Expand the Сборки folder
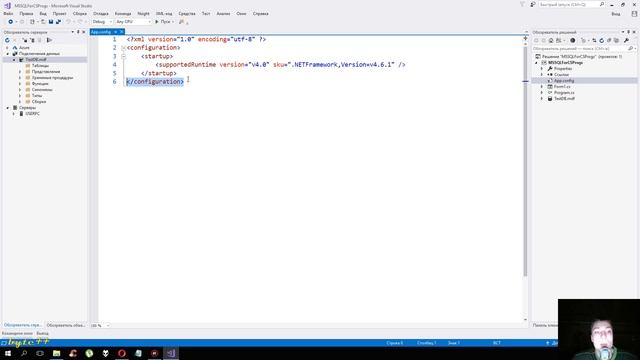 [20, 102]
